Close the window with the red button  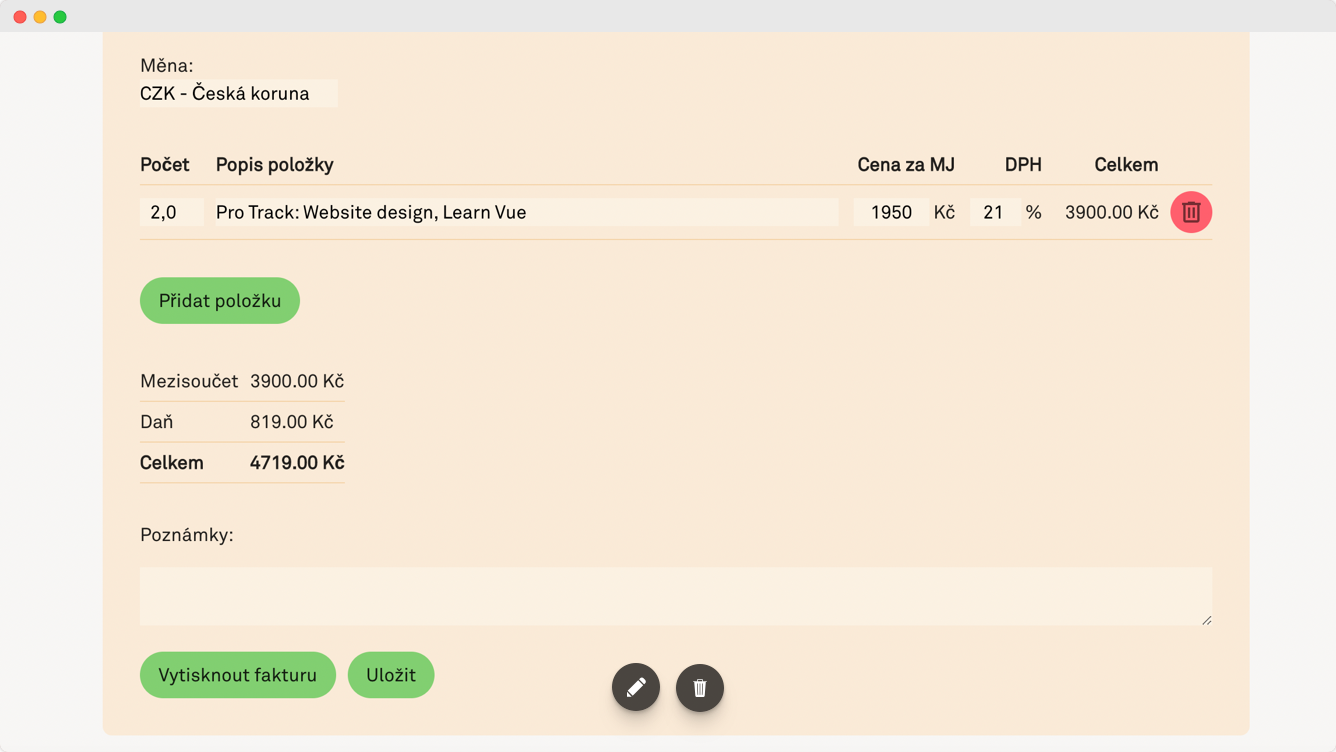tap(20, 17)
